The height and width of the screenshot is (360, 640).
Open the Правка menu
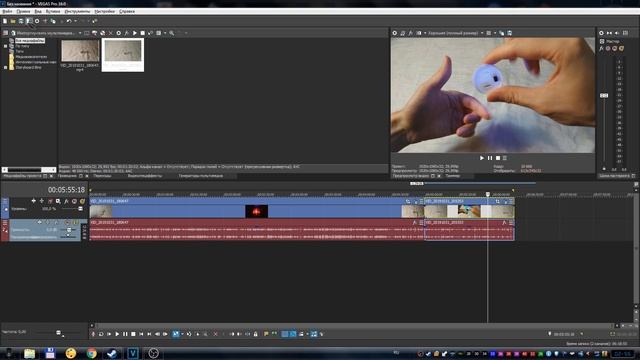(x=23, y=11)
